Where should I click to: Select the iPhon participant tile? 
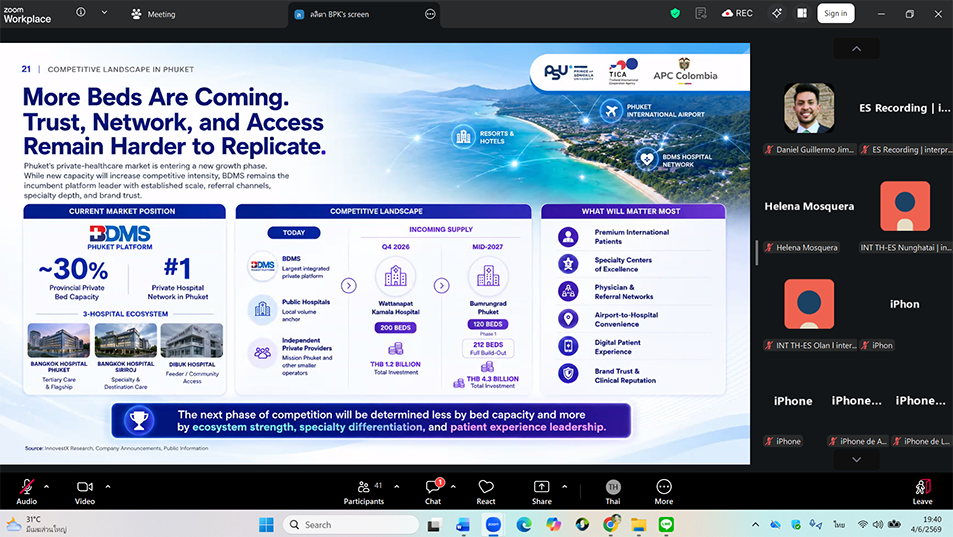click(904, 304)
